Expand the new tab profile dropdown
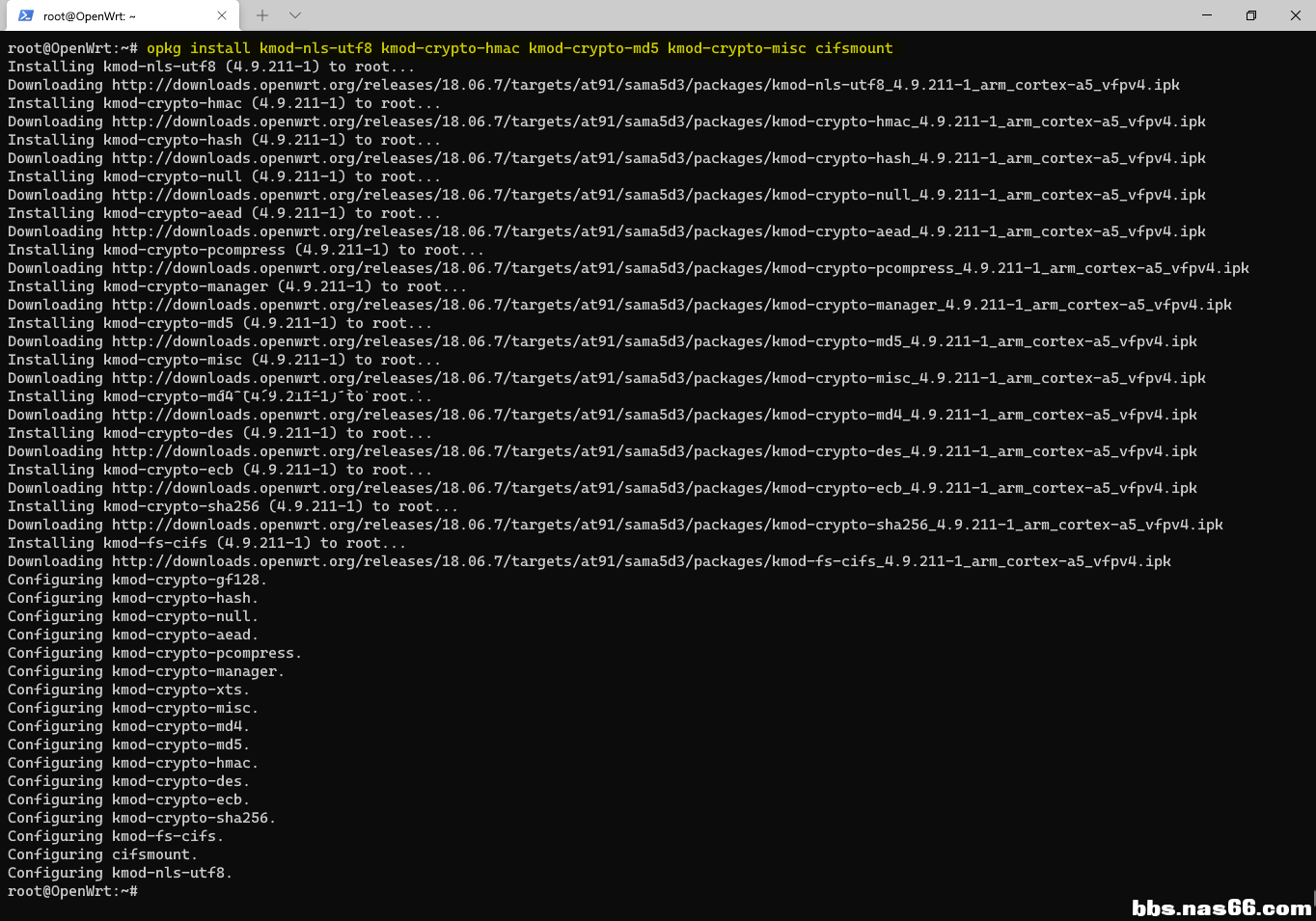Screen dimensions: 1316x921 [295, 15]
